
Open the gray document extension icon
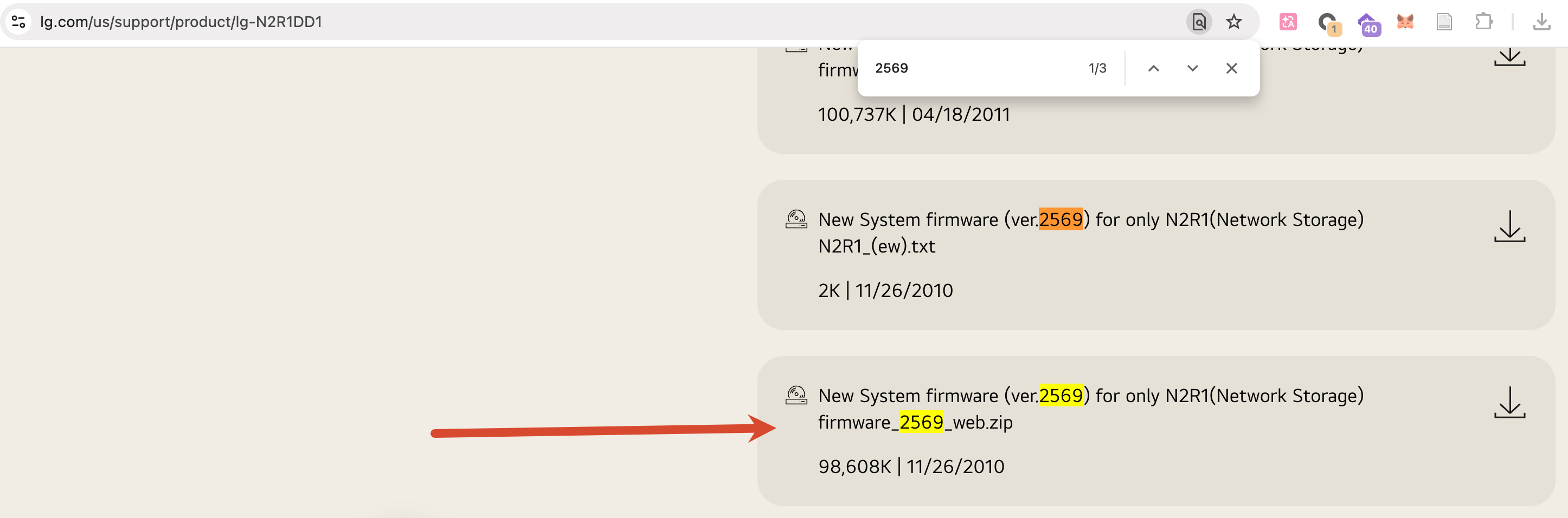1444,22
